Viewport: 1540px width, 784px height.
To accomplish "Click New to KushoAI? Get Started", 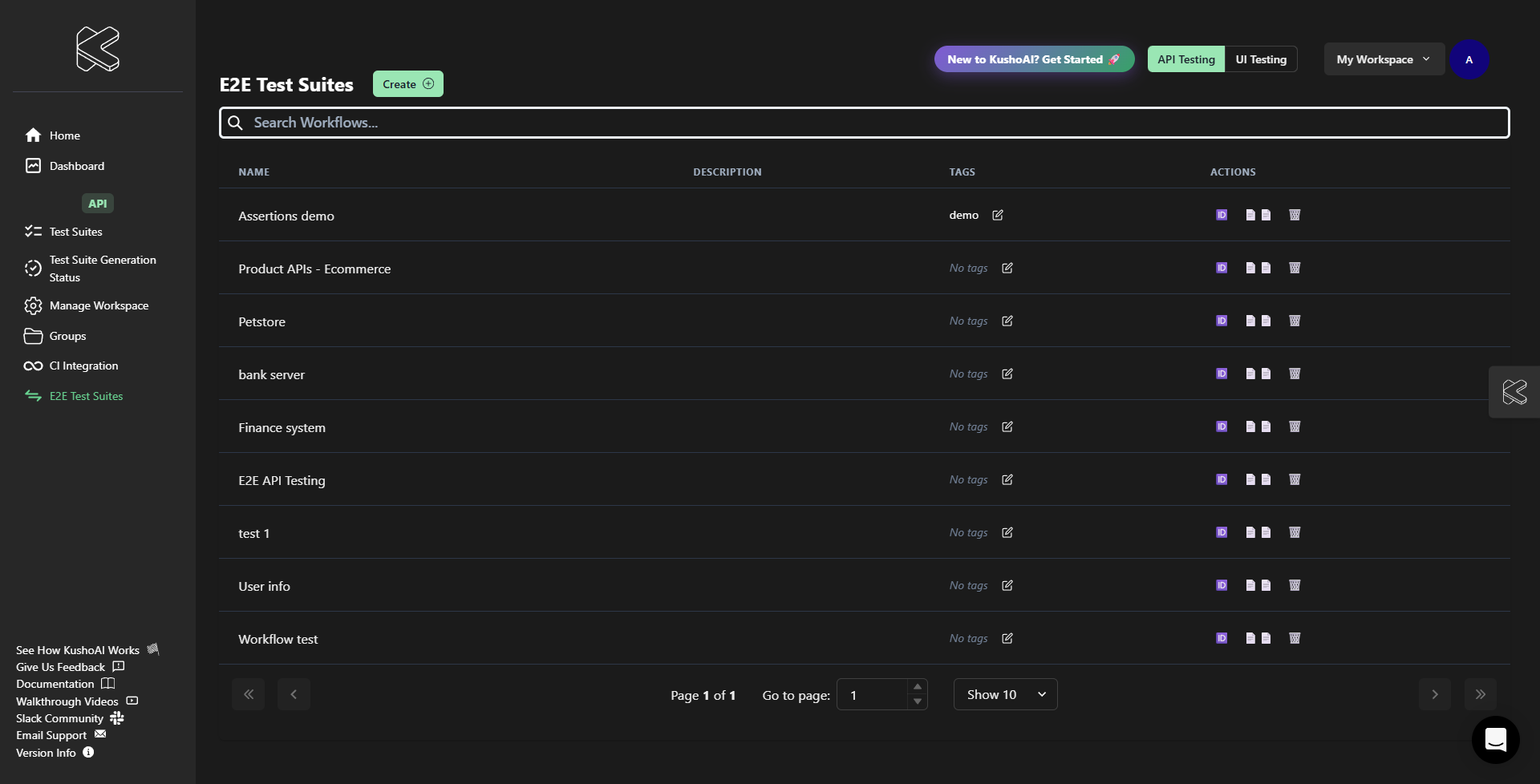I will [x=1033, y=59].
